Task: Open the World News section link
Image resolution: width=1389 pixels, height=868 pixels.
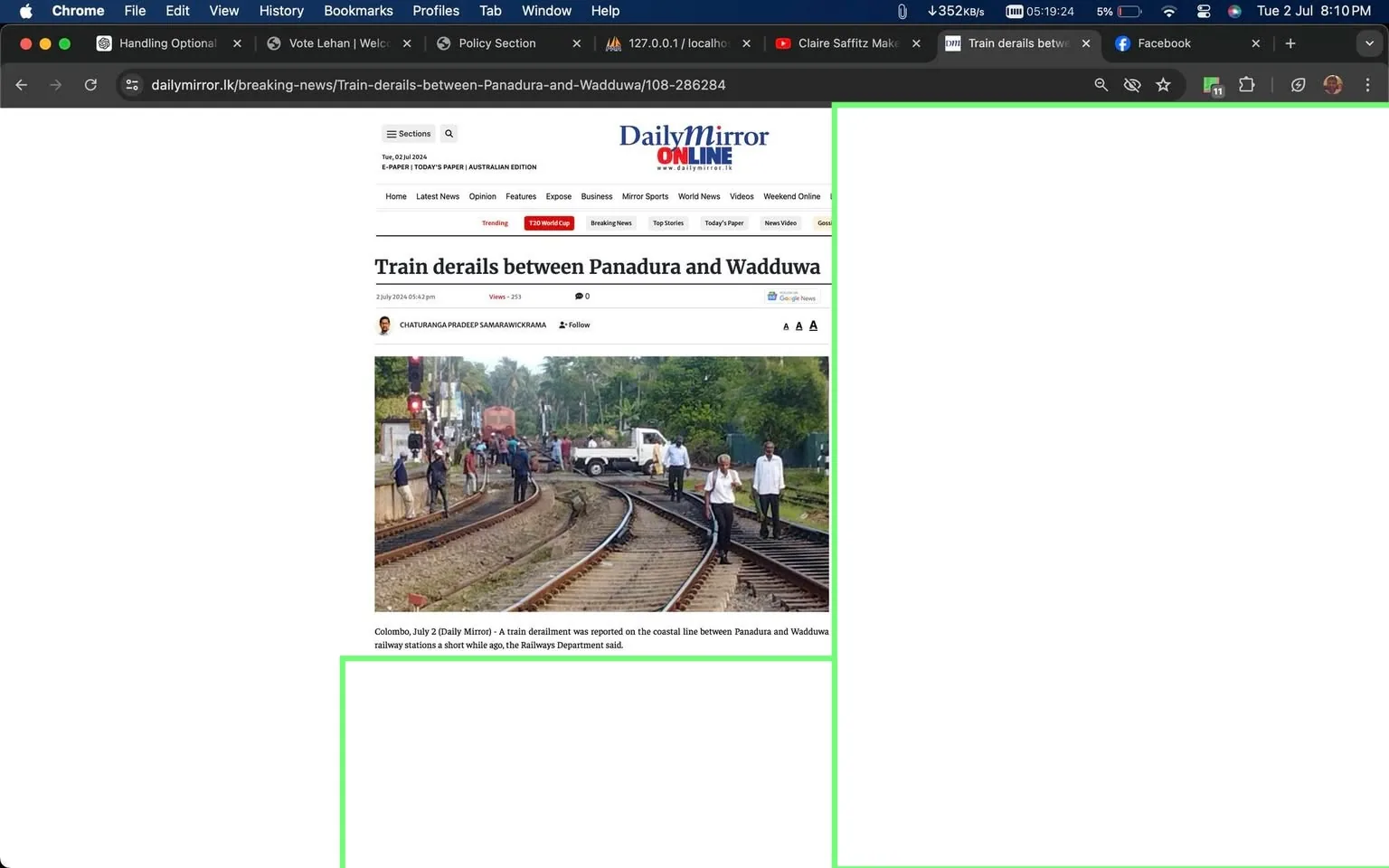Action: [698, 196]
